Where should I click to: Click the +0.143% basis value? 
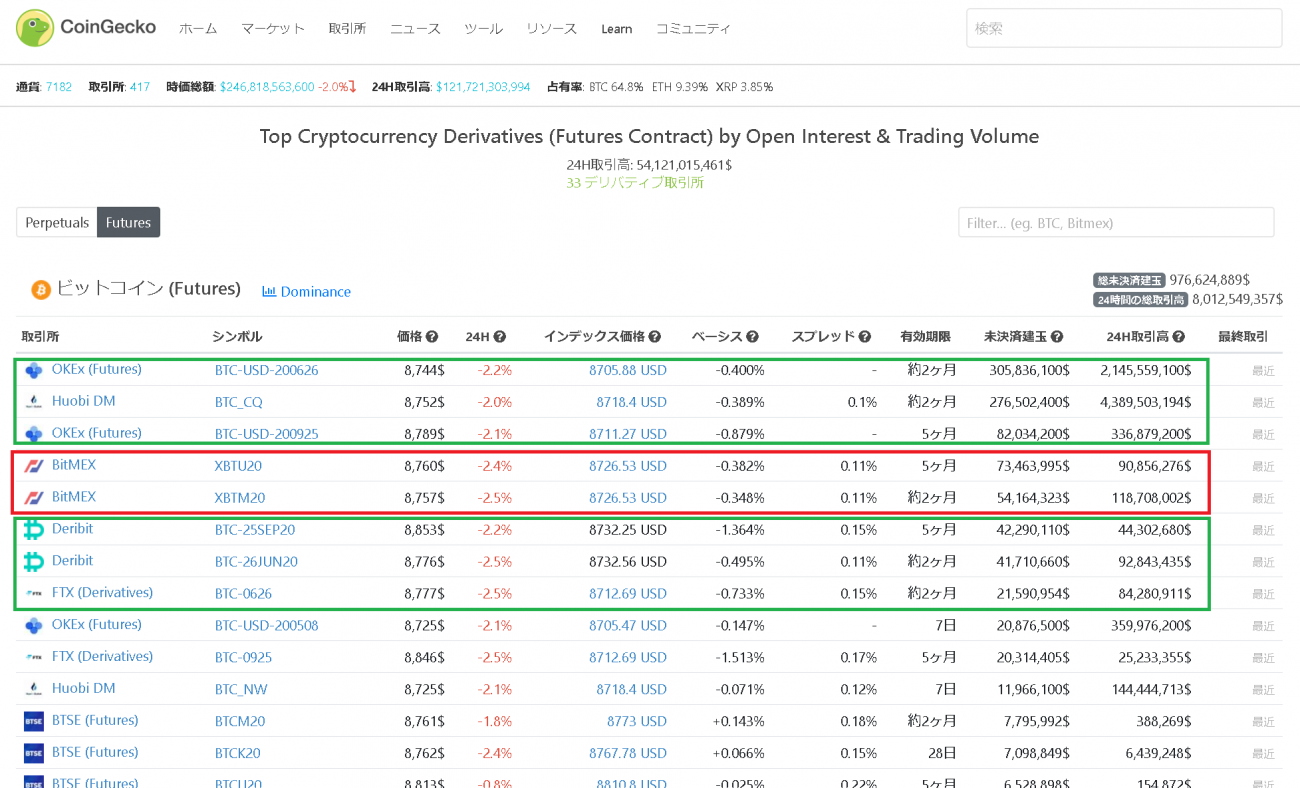coord(739,721)
